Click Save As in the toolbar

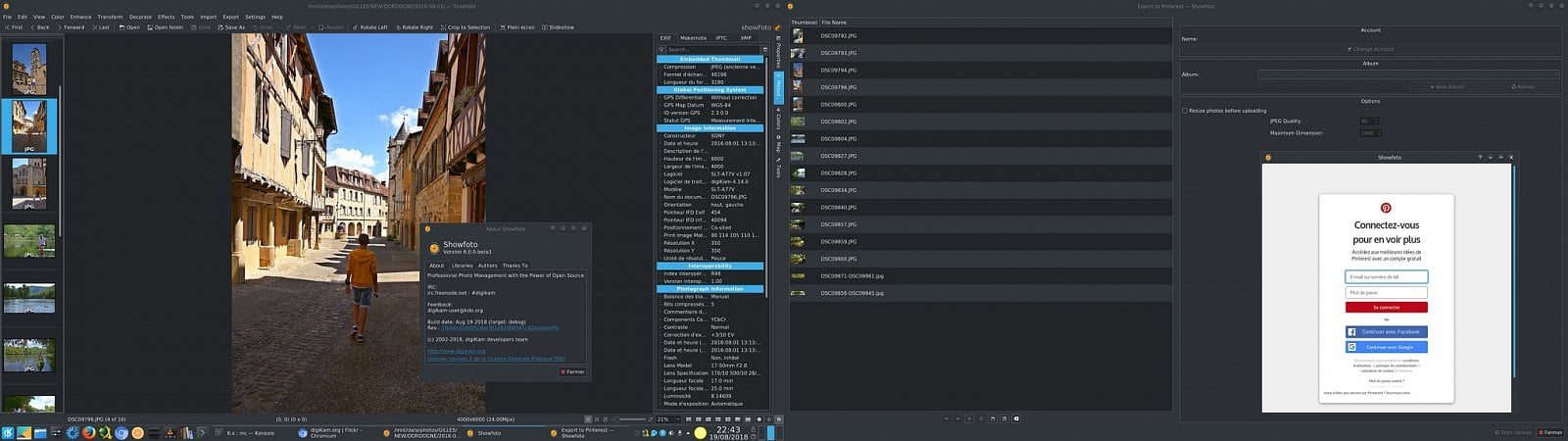tap(231, 27)
